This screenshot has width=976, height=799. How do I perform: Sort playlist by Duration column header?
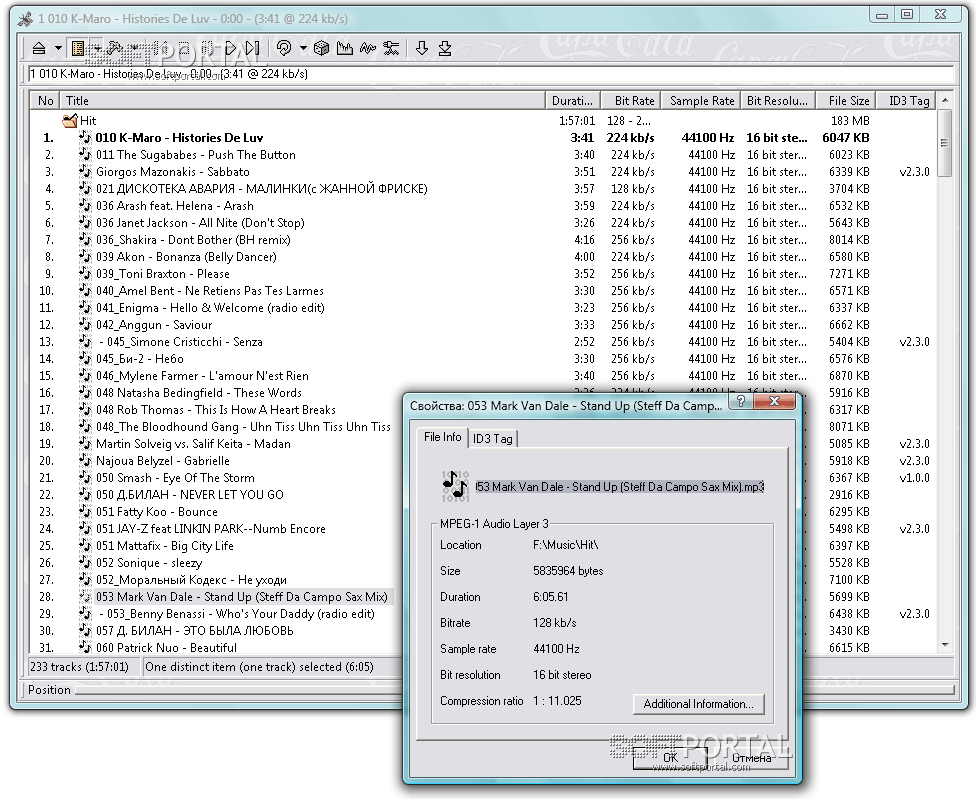tap(573, 100)
